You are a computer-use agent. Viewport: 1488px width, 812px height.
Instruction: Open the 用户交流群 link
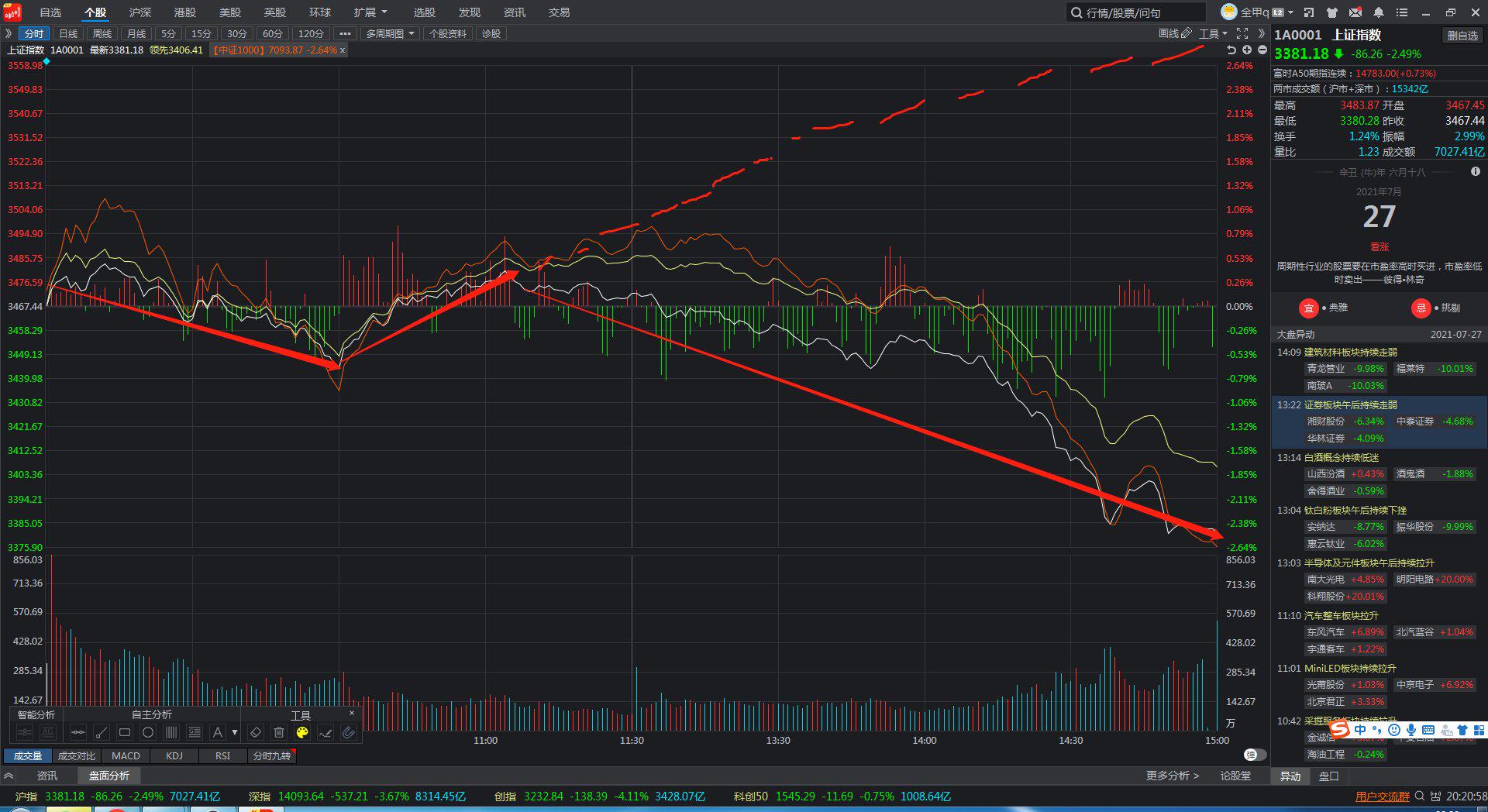click(x=1383, y=797)
